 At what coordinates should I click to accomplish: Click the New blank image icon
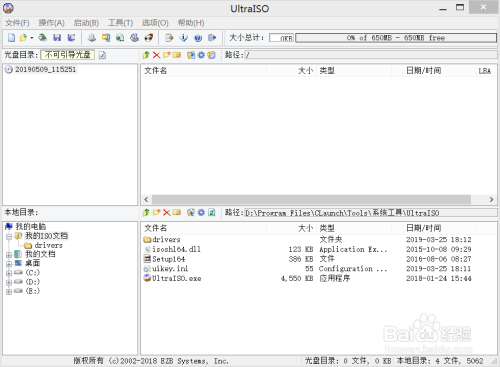coord(11,38)
